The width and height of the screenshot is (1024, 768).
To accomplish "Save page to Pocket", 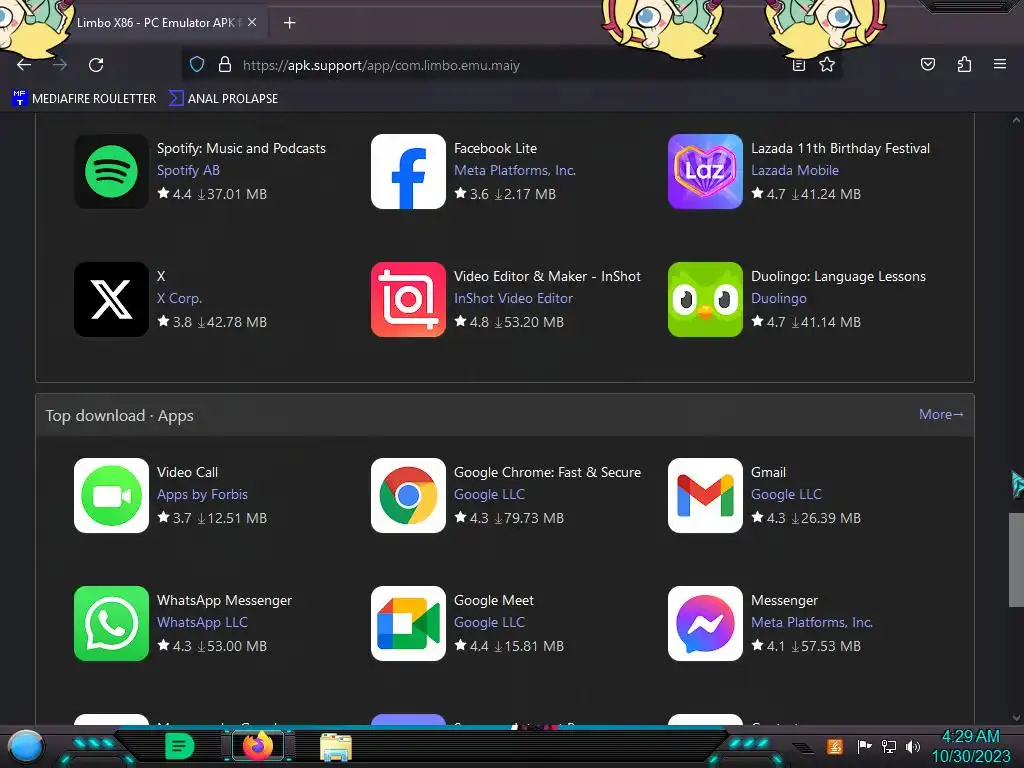I will coord(927,64).
